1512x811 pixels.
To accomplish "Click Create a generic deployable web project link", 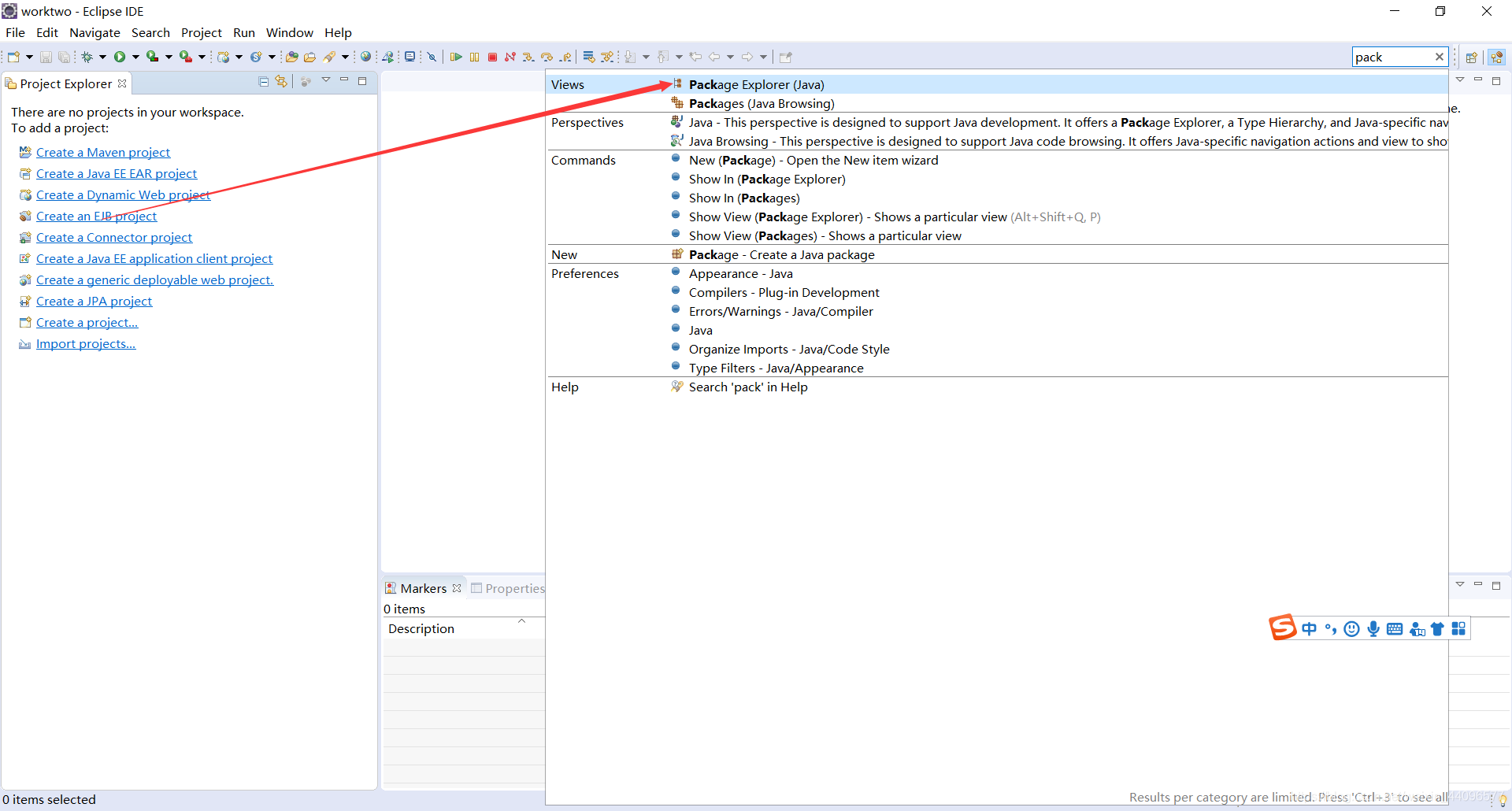I will 154,280.
